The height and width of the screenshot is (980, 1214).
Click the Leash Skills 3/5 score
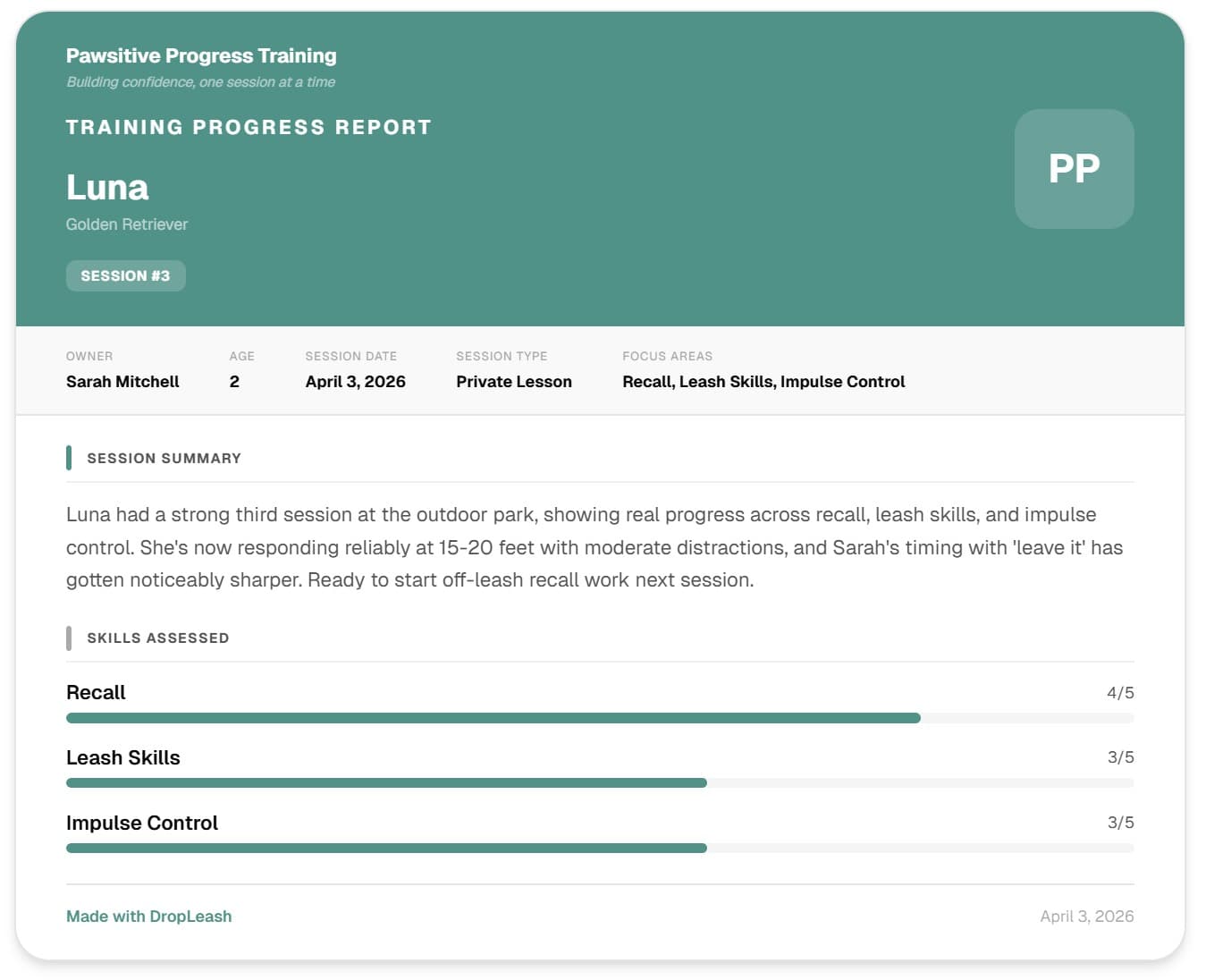point(1120,757)
